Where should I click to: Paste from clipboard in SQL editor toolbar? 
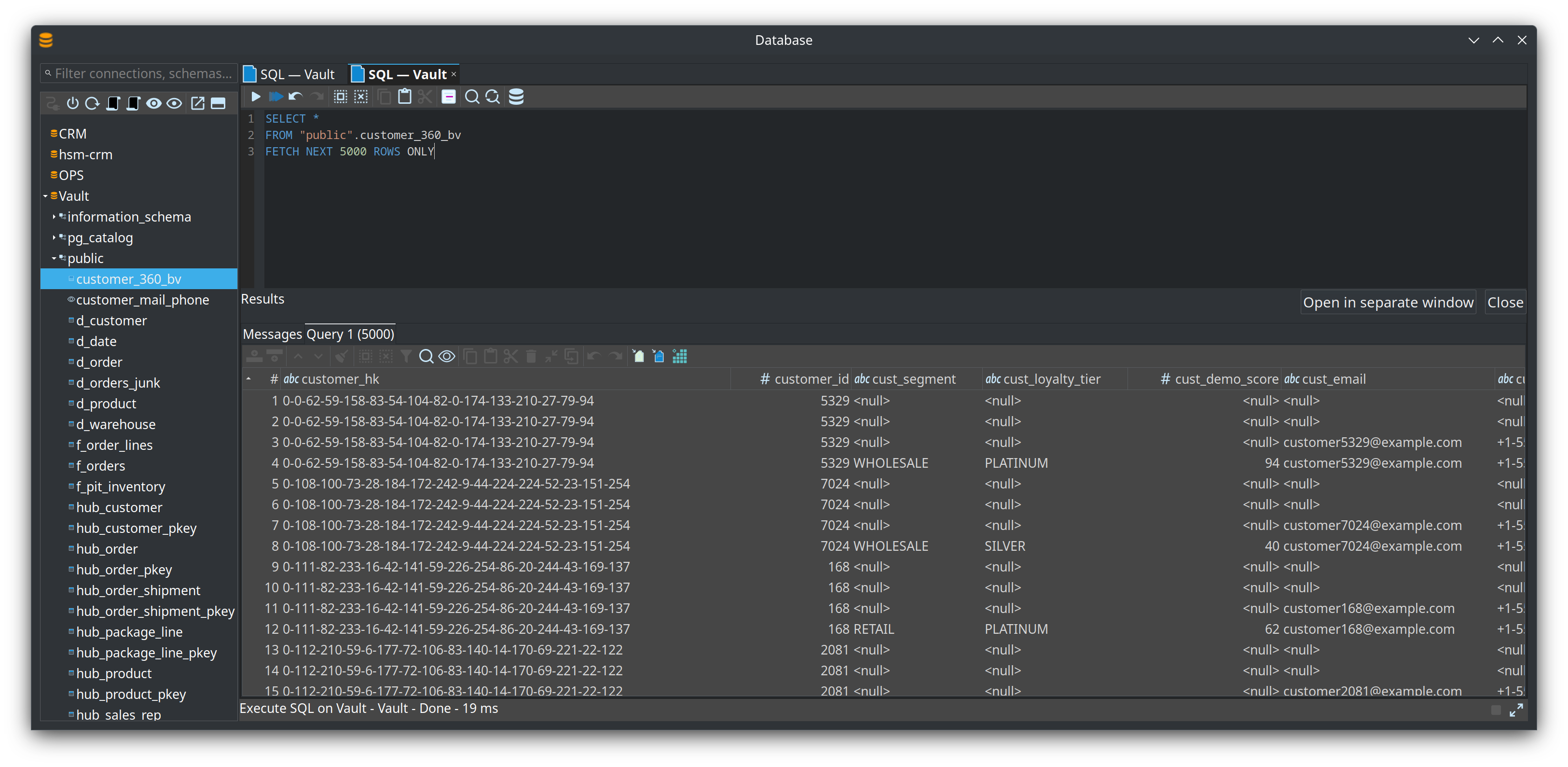(x=405, y=96)
